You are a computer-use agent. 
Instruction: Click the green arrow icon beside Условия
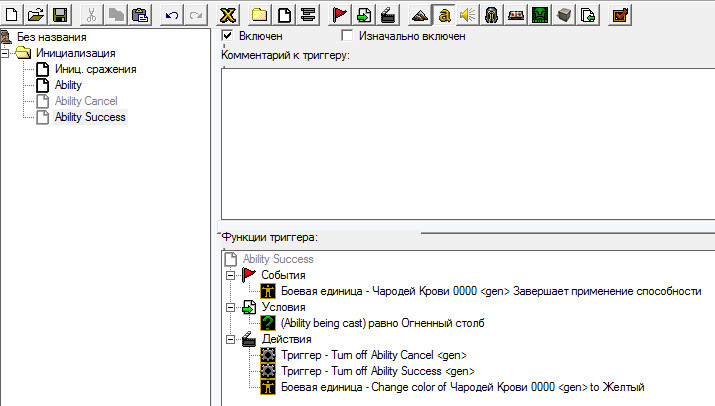(249, 307)
